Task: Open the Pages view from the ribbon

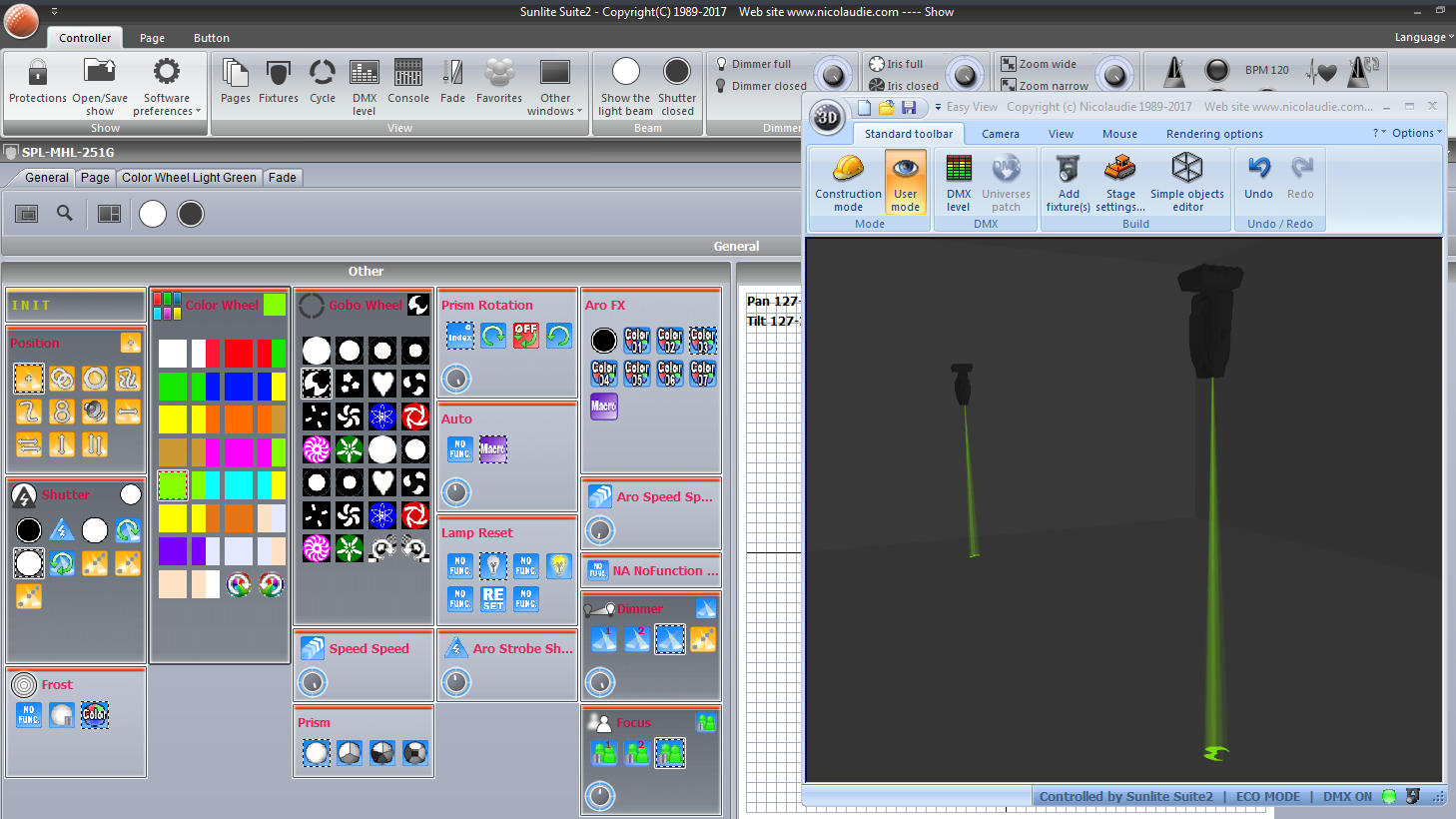Action: coord(236,81)
